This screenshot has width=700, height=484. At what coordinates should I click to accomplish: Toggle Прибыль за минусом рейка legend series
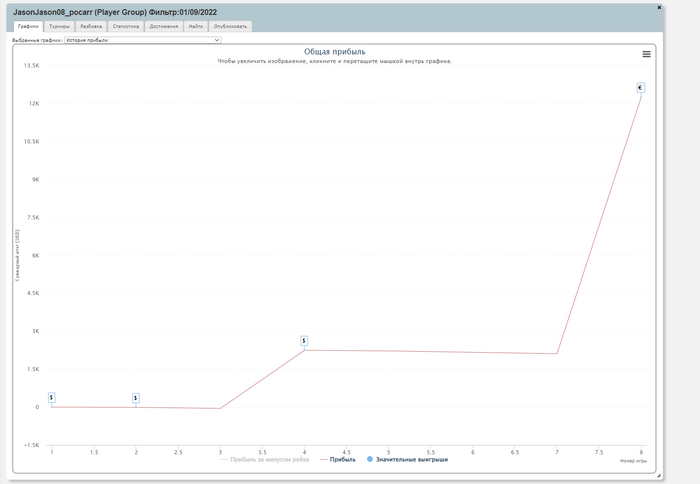click(x=265, y=459)
